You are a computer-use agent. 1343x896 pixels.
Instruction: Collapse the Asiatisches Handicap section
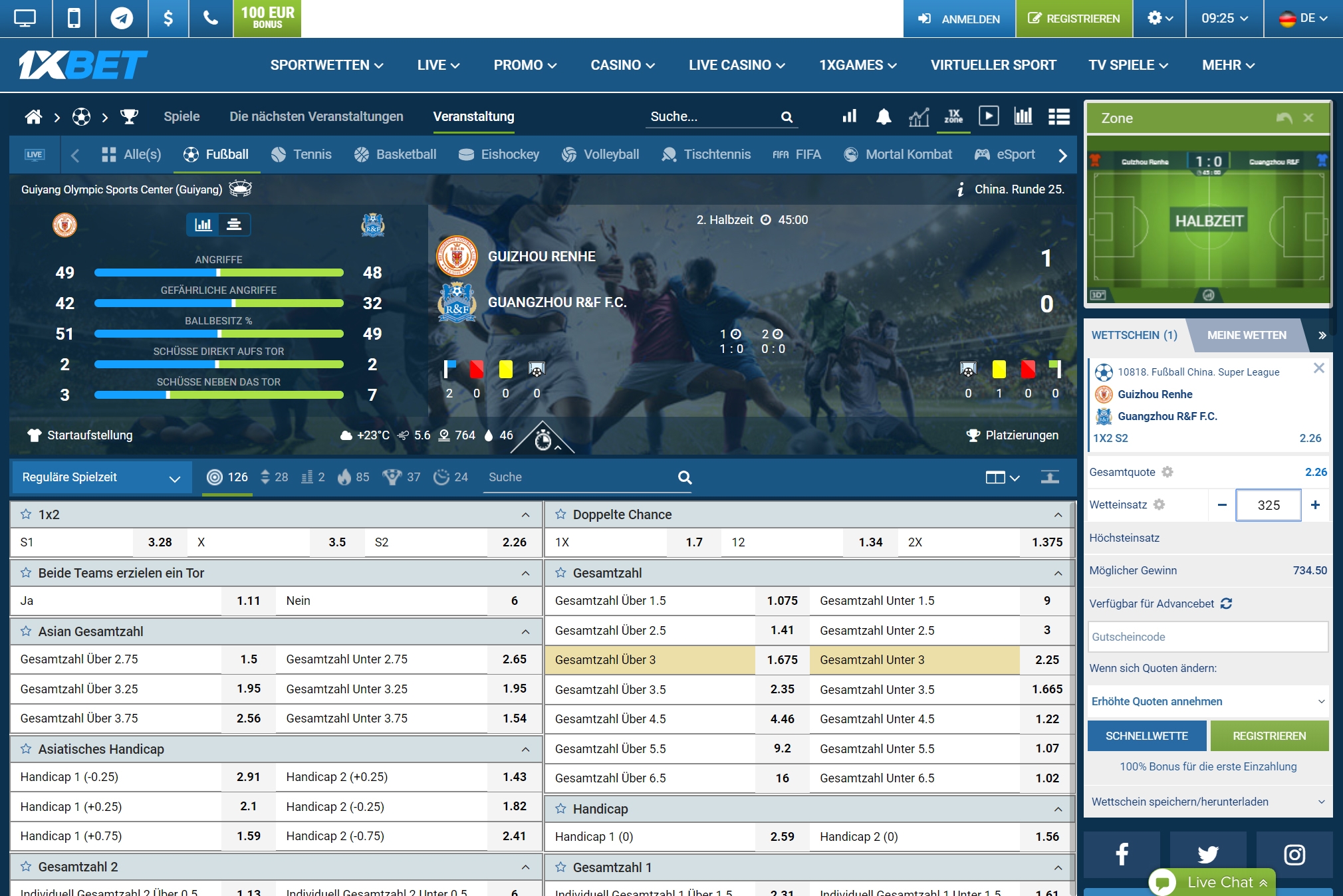[525, 749]
